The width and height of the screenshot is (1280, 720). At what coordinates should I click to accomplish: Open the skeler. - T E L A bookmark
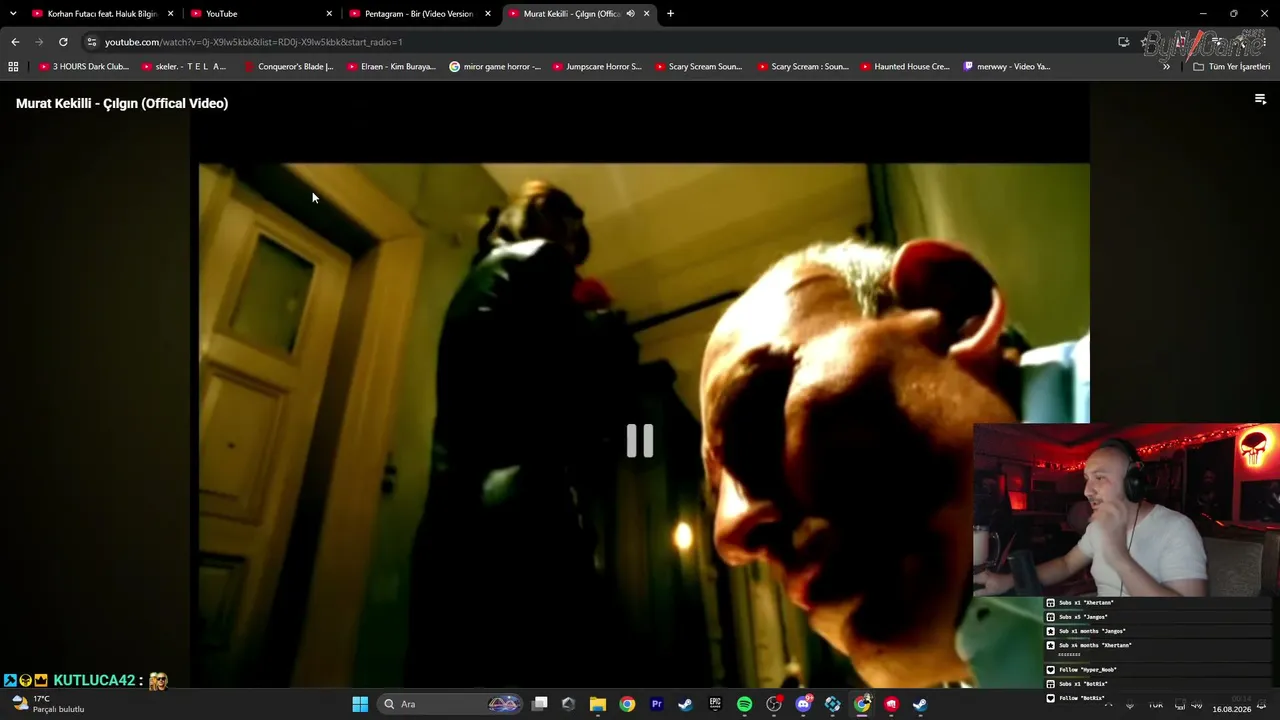tap(184, 67)
